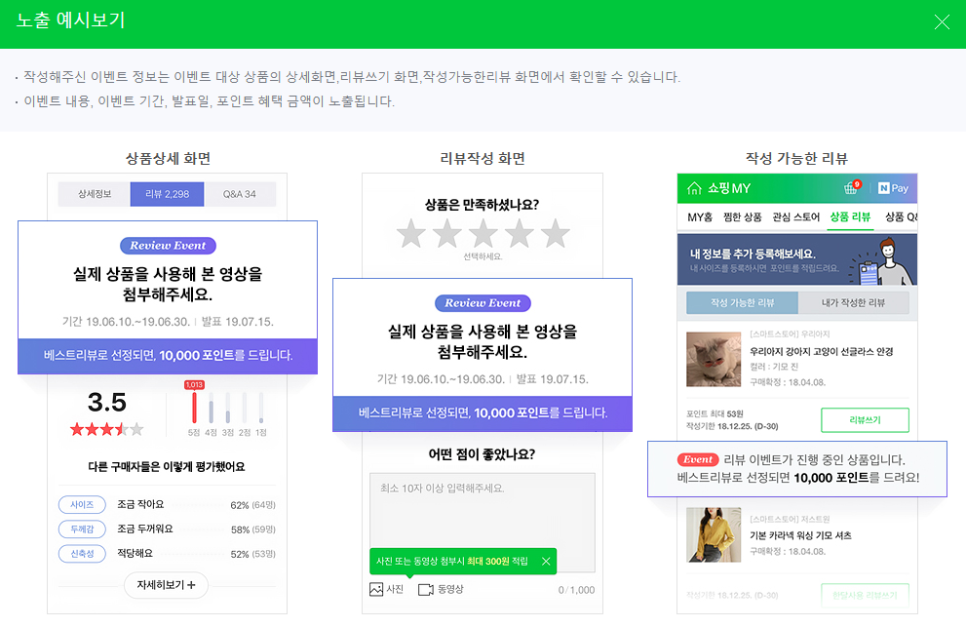Image resolution: width=966 pixels, height=627 pixels.
Task: Rate four stars in review form
Action: point(519,233)
